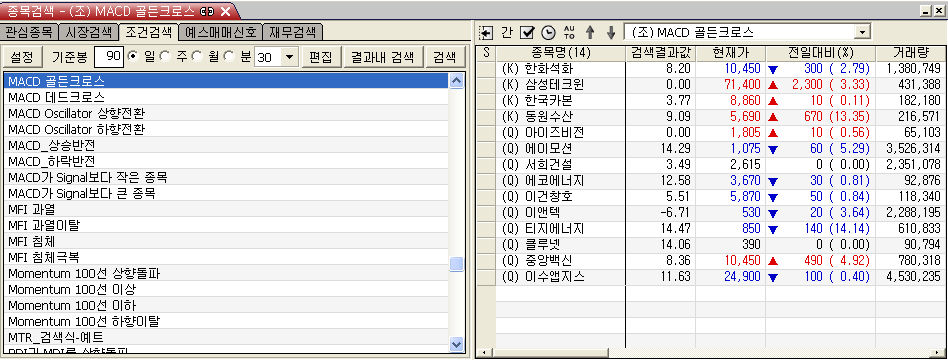Click the AUTO icon
This screenshot has width=948, height=360.
(x=569, y=32)
